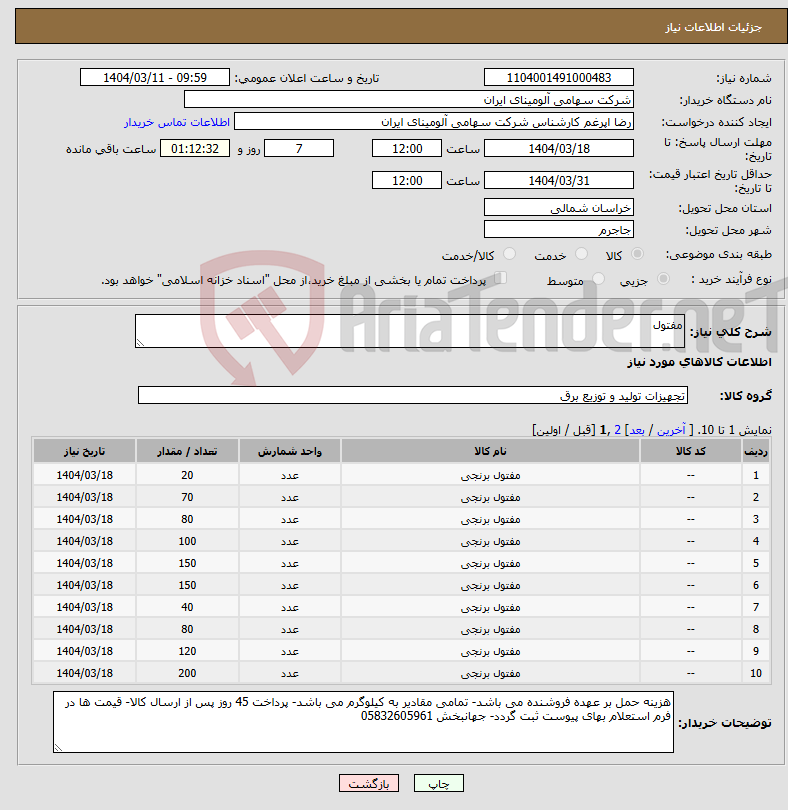Click the unit عدد in row 3
Image resolution: width=788 pixels, height=810 pixels.
point(289,519)
